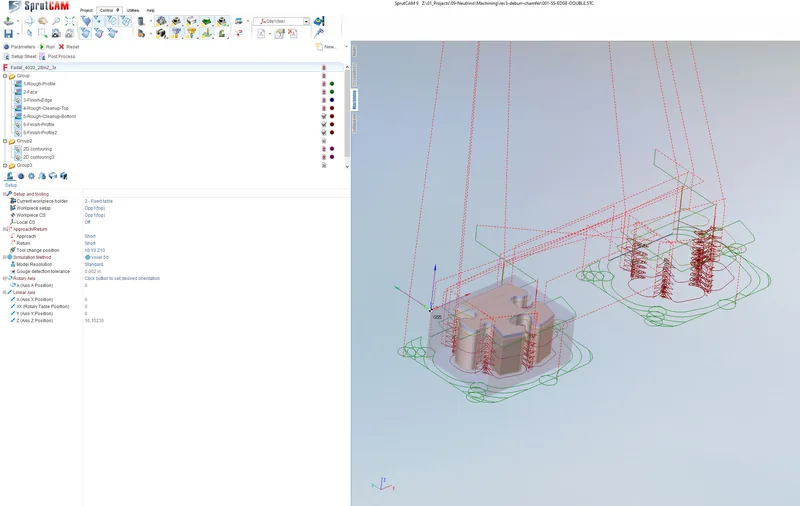The height and width of the screenshot is (506, 800).
Task: Collapse the Setup and tooling section
Action: click(5, 194)
